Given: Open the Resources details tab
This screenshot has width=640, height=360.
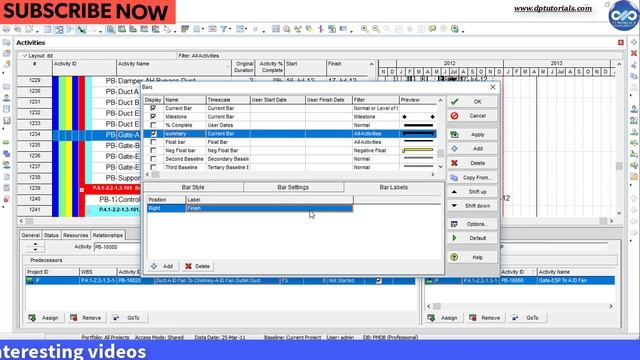Looking at the screenshot, I should tap(76, 236).
